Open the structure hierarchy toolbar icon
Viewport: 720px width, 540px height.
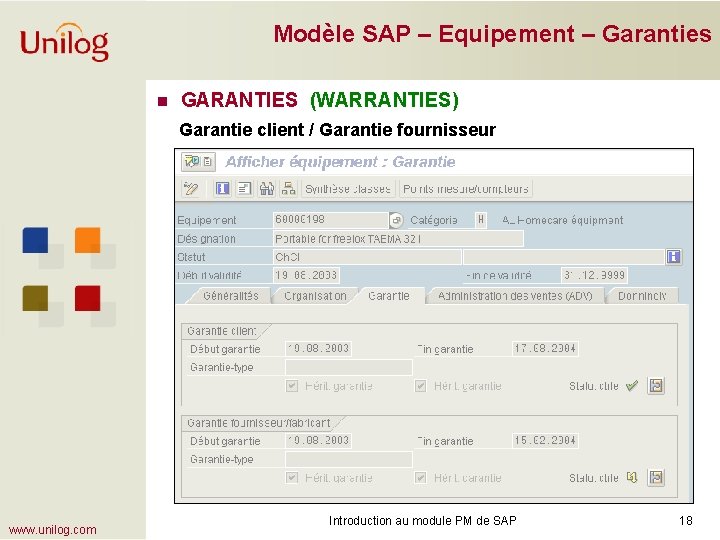[288, 189]
